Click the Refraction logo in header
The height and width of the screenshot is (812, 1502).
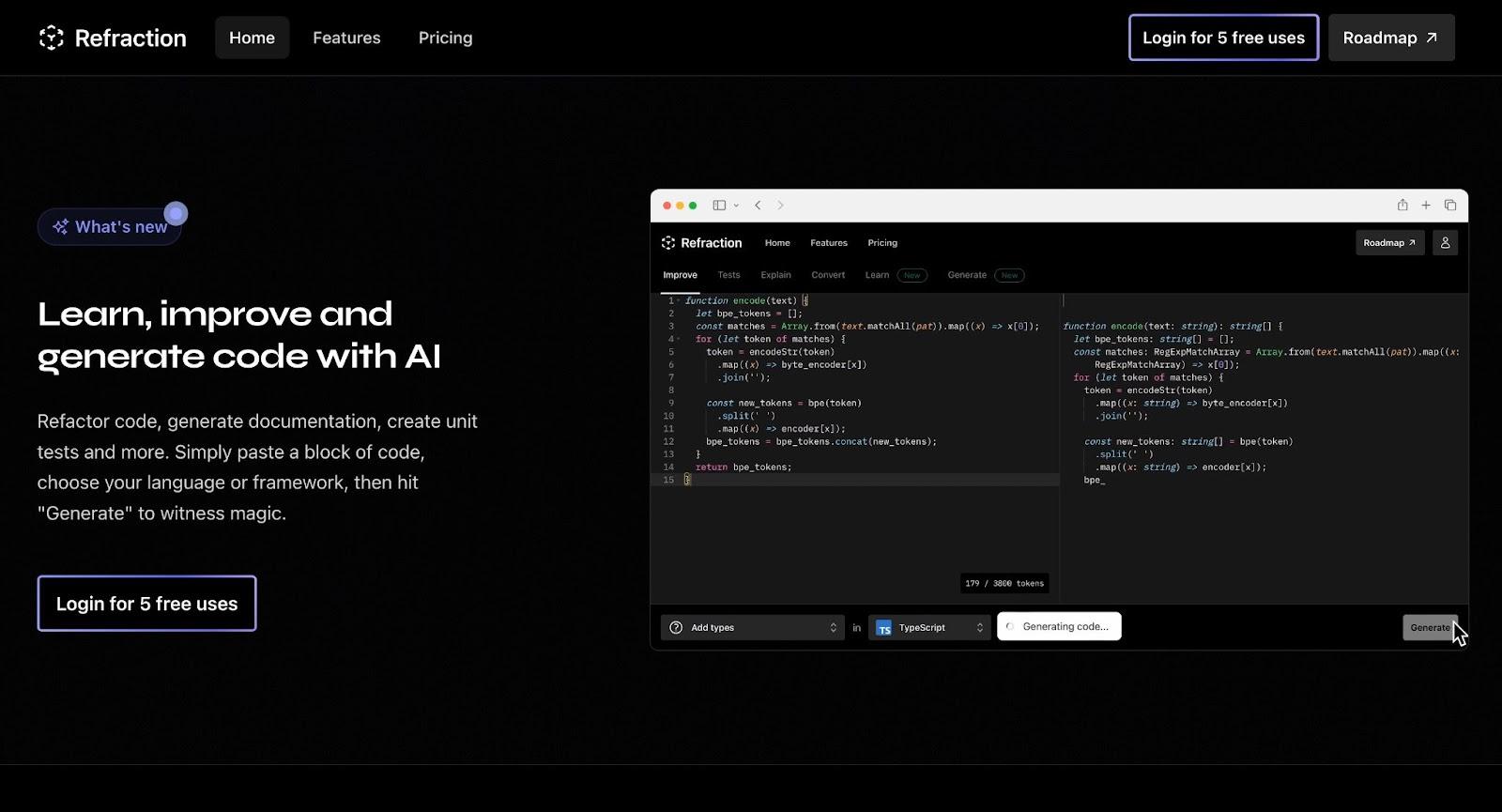click(x=112, y=38)
